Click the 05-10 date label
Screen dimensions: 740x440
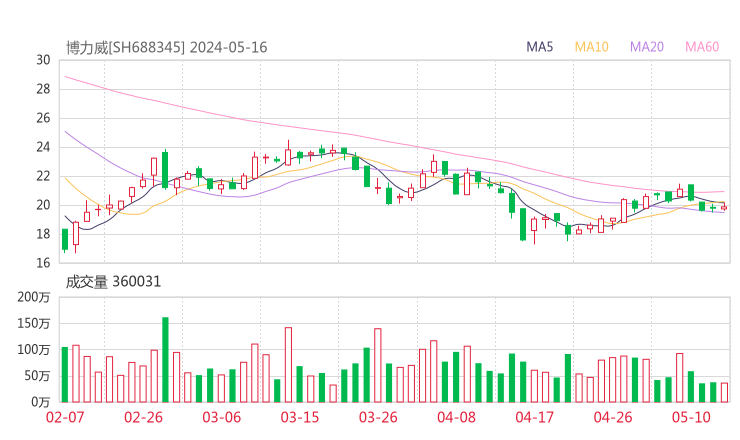click(x=691, y=417)
